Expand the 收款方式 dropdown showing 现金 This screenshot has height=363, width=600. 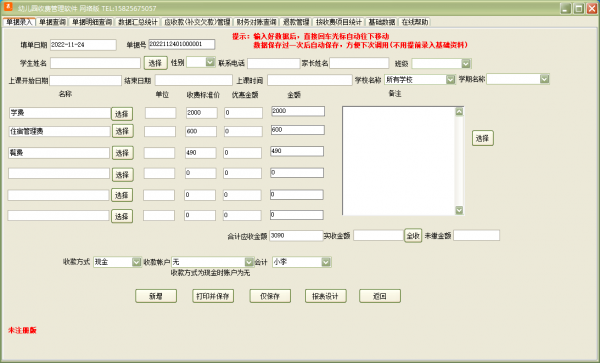(x=136, y=262)
